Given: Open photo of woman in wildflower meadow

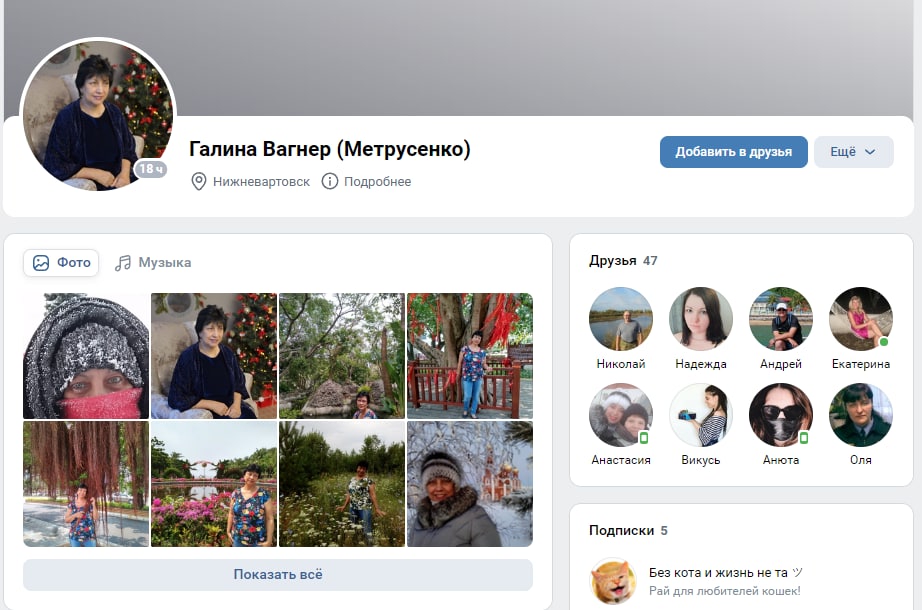Looking at the screenshot, I should tap(342, 484).
